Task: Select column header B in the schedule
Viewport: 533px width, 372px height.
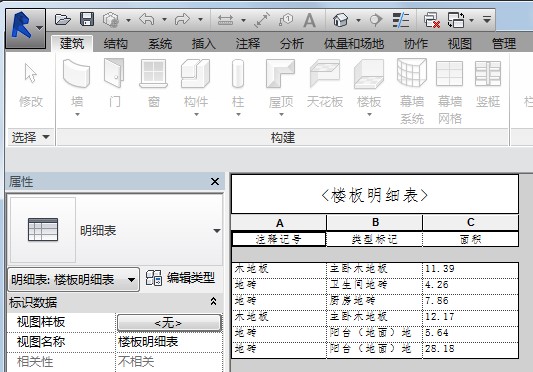Action: [375, 222]
